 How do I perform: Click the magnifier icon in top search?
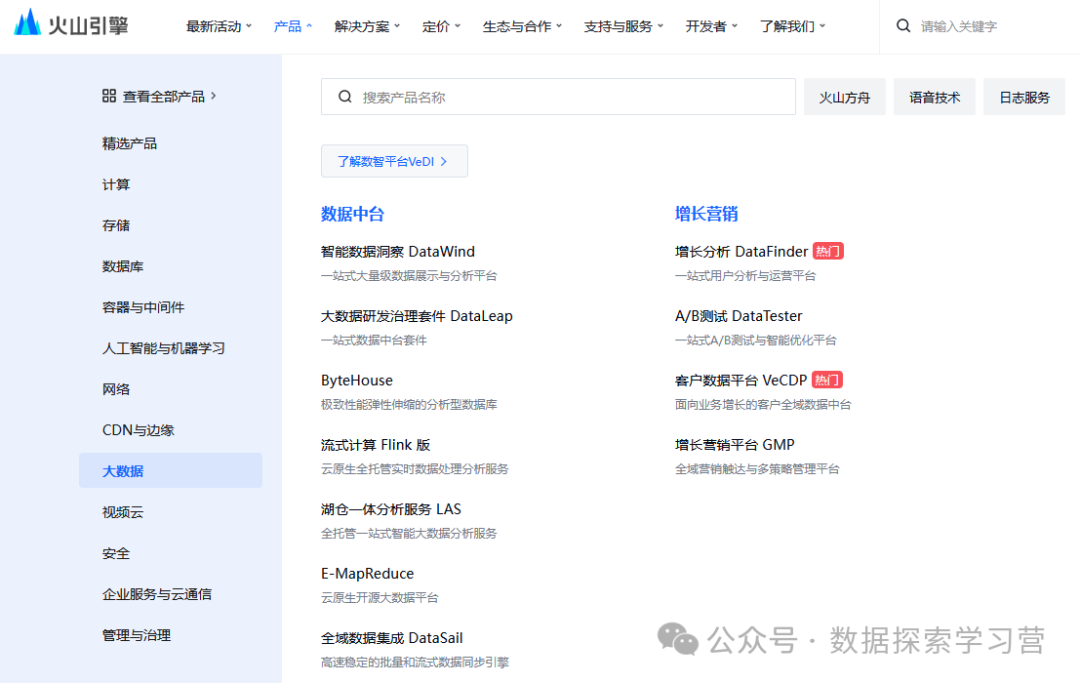(x=903, y=26)
